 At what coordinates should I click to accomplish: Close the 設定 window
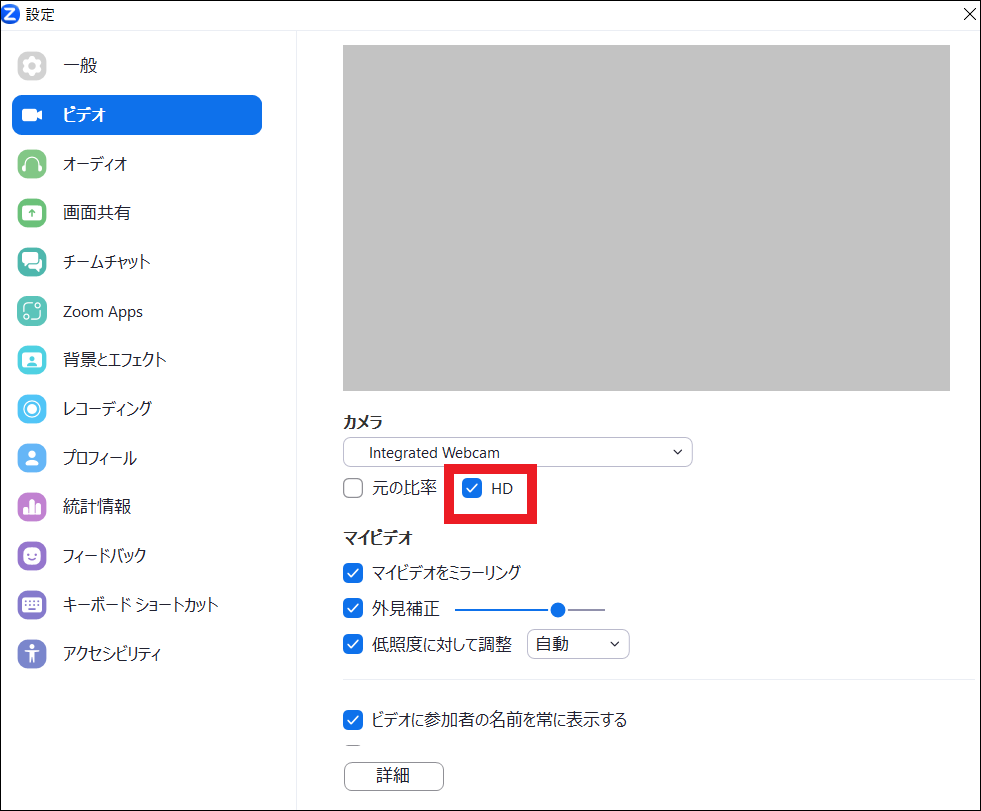coord(969,14)
